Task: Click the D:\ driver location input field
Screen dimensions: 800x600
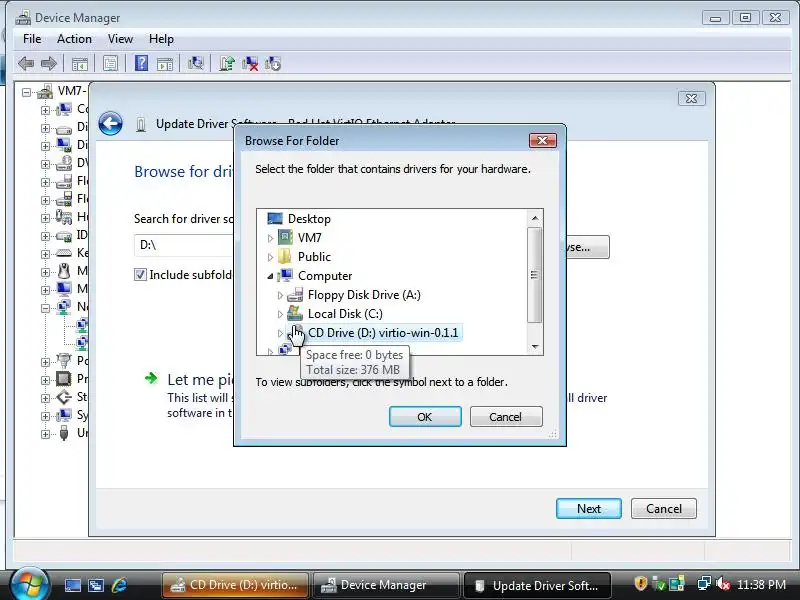Action: 184,245
